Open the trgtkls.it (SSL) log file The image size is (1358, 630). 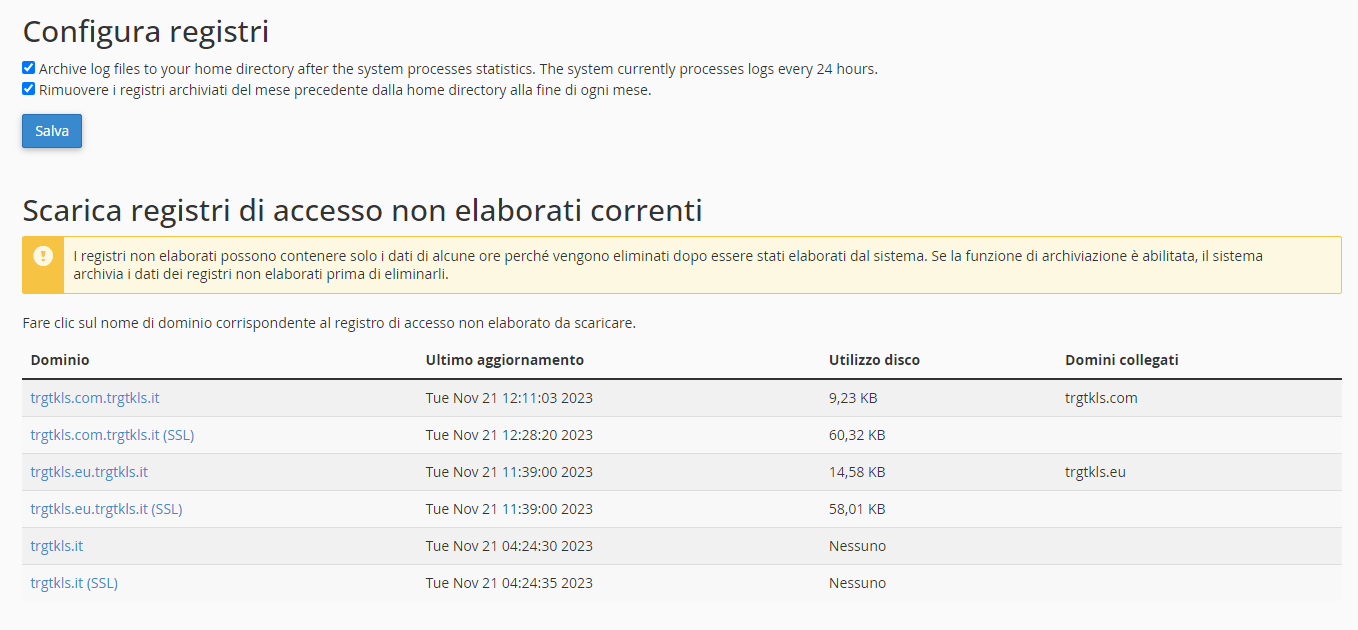72,582
